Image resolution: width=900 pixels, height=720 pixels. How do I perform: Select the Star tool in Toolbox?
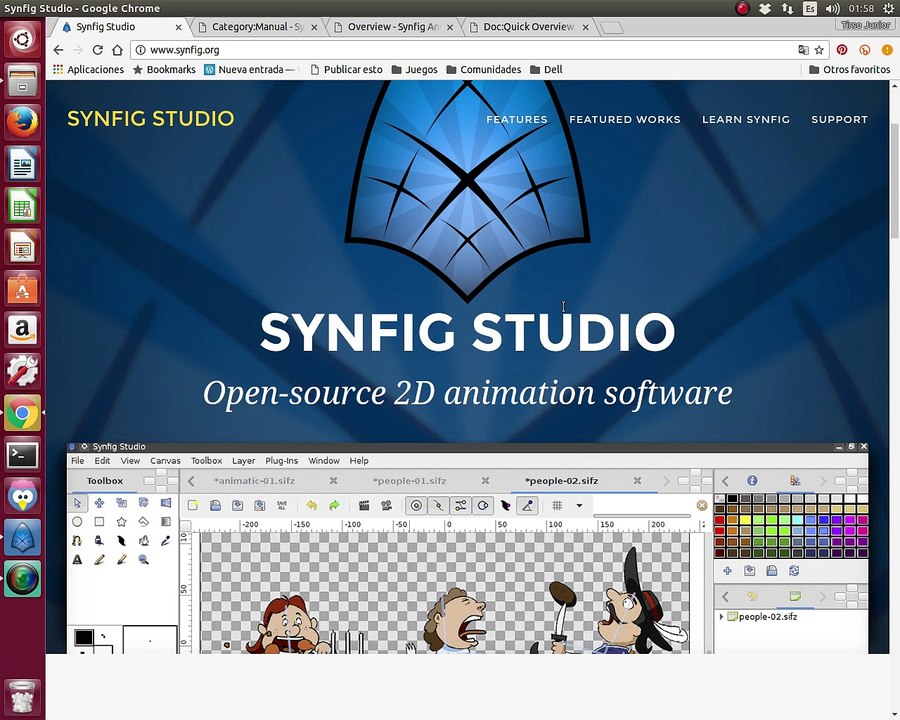tap(121, 521)
